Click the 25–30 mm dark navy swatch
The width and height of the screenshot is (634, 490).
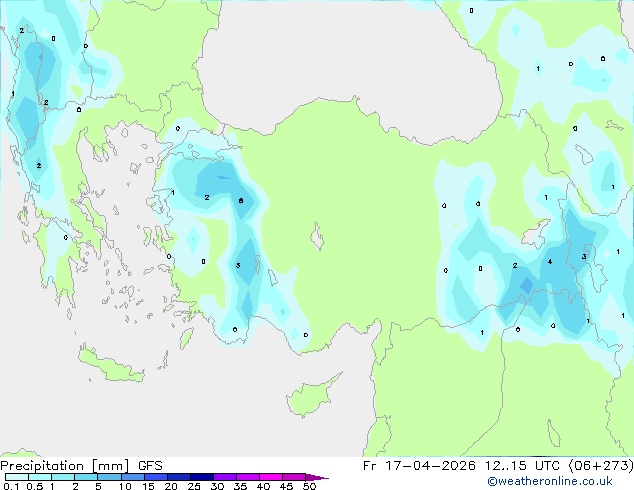tap(202, 477)
